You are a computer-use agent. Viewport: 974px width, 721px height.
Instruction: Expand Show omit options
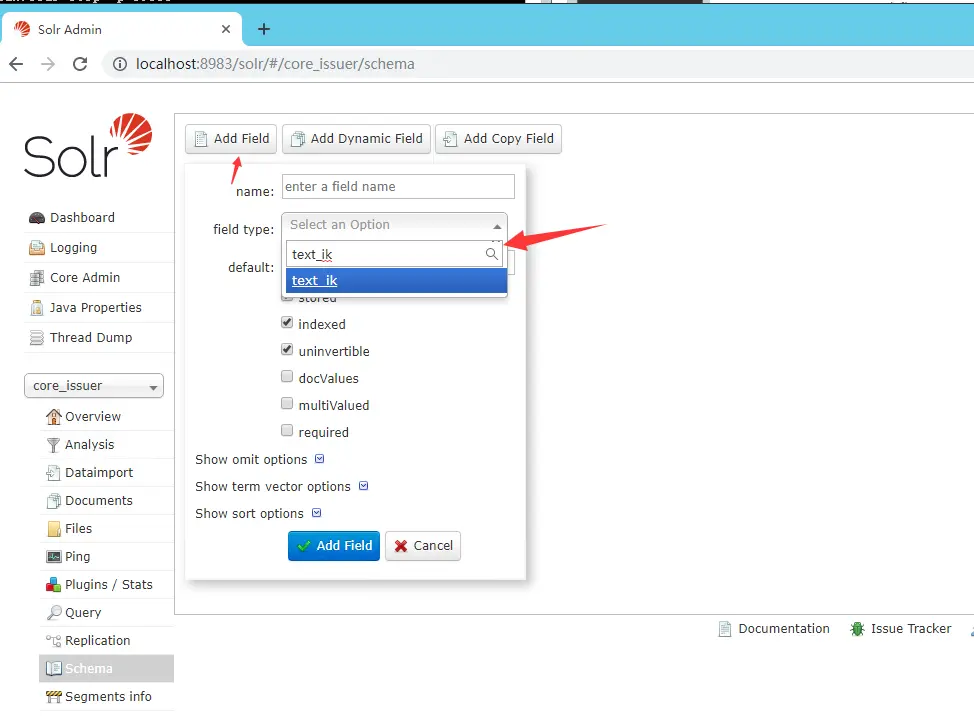(x=260, y=460)
